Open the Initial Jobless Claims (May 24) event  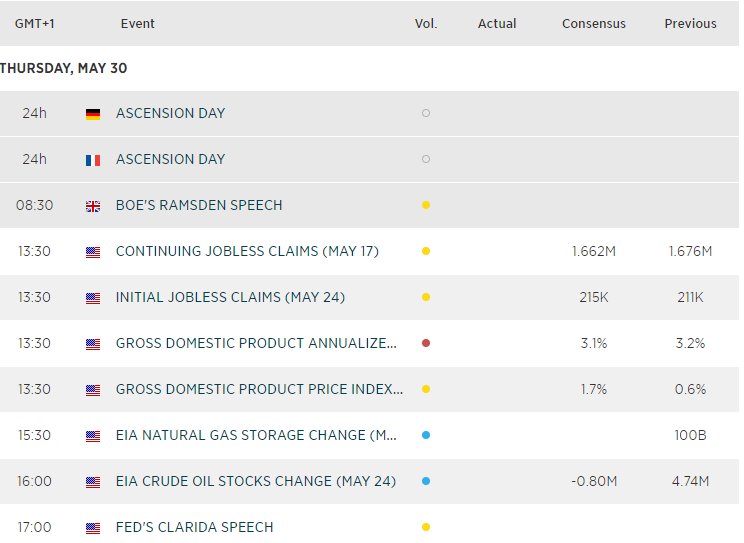[230, 298]
